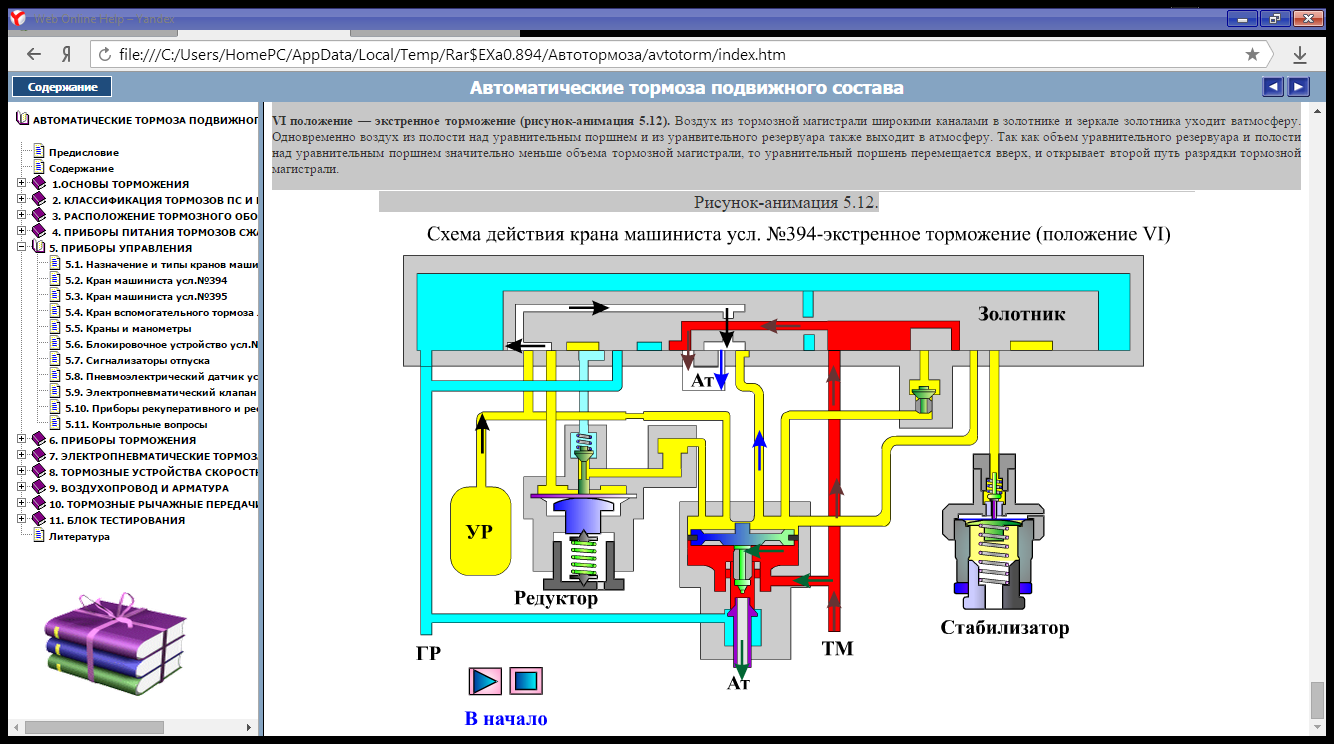
Task: Open '5.3. Кран машиниста усл.№395'
Action: (146, 296)
